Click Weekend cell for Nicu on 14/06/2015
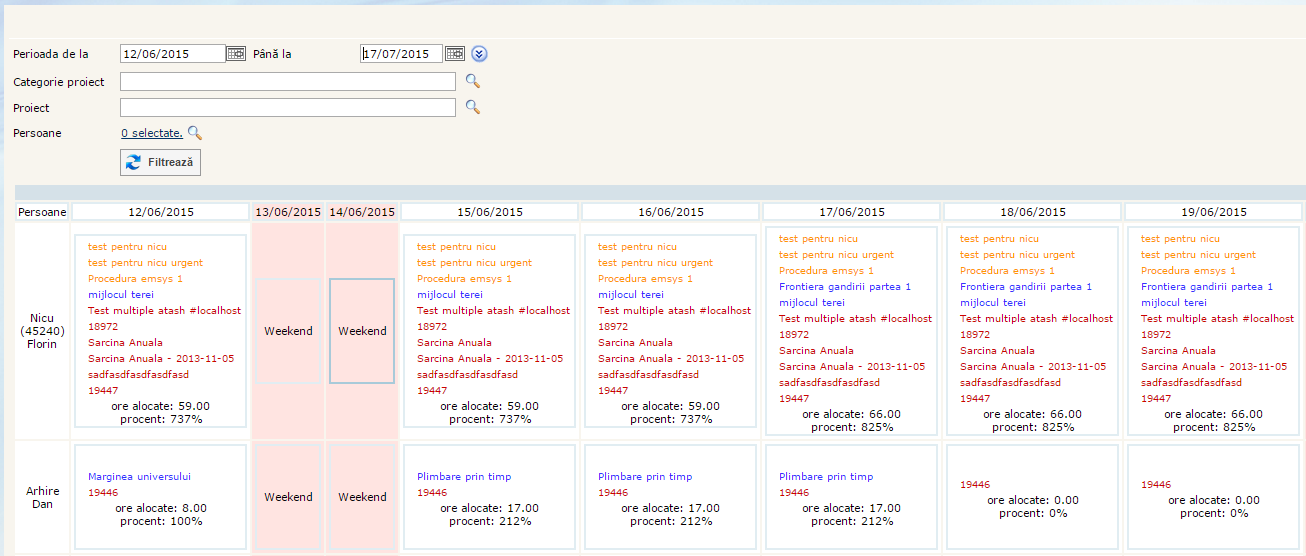The image size is (1306, 556). coord(362,331)
